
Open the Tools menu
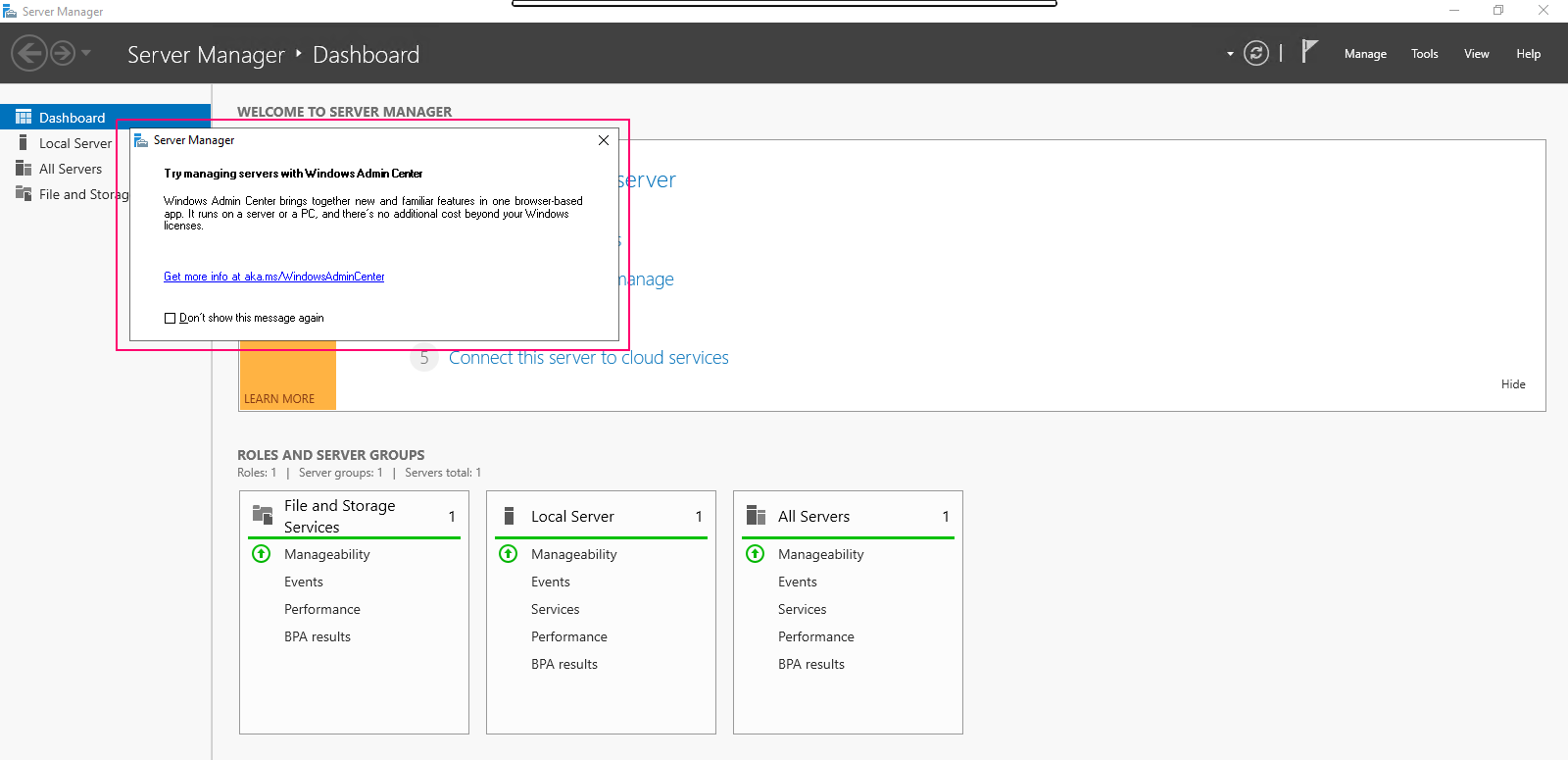1425,54
